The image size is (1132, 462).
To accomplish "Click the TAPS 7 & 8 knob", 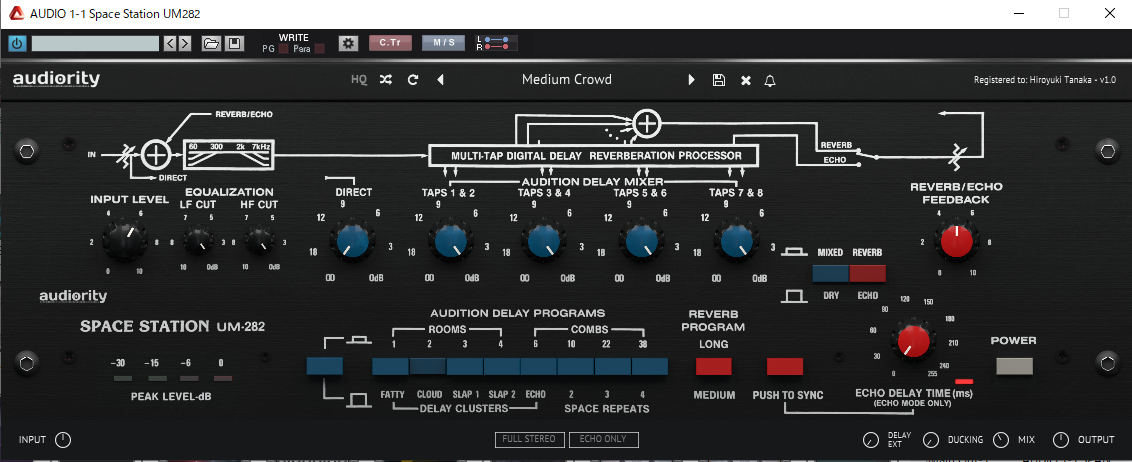I will coord(735,243).
